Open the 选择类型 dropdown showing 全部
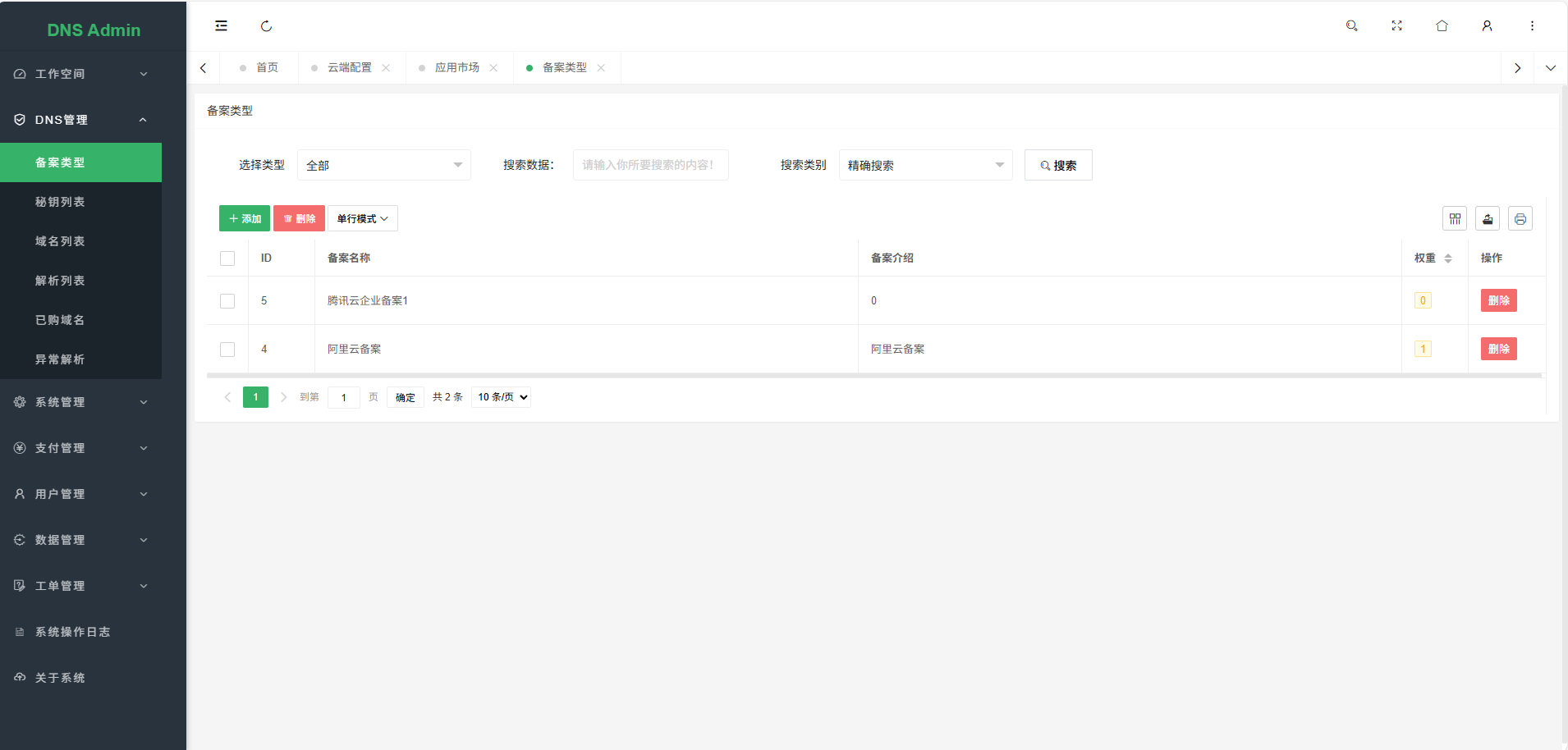1568x750 pixels. click(383, 166)
